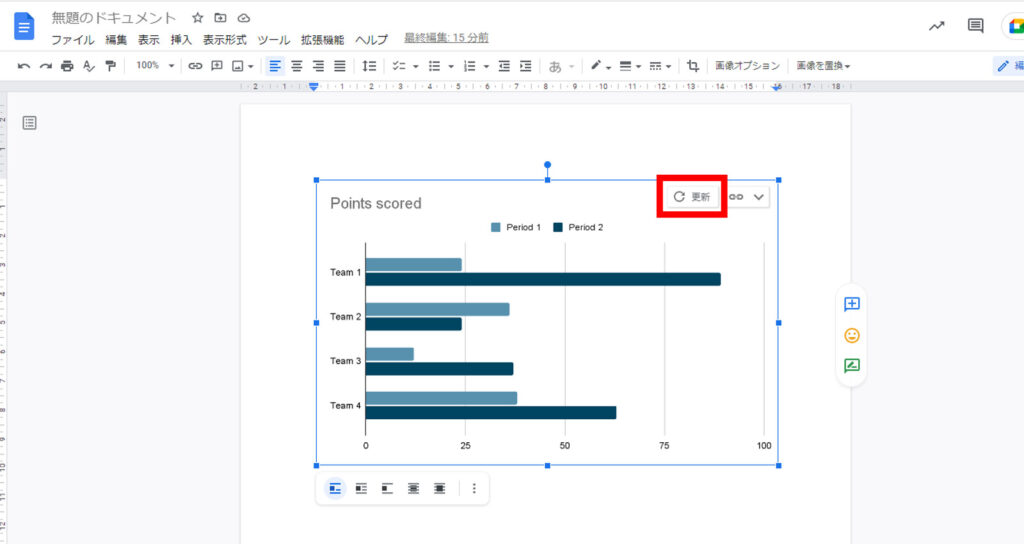Screen dimensions: 1024x544
Task: Open the editing mode pencil button
Action: pyautogui.click(x=1008, y=66)
